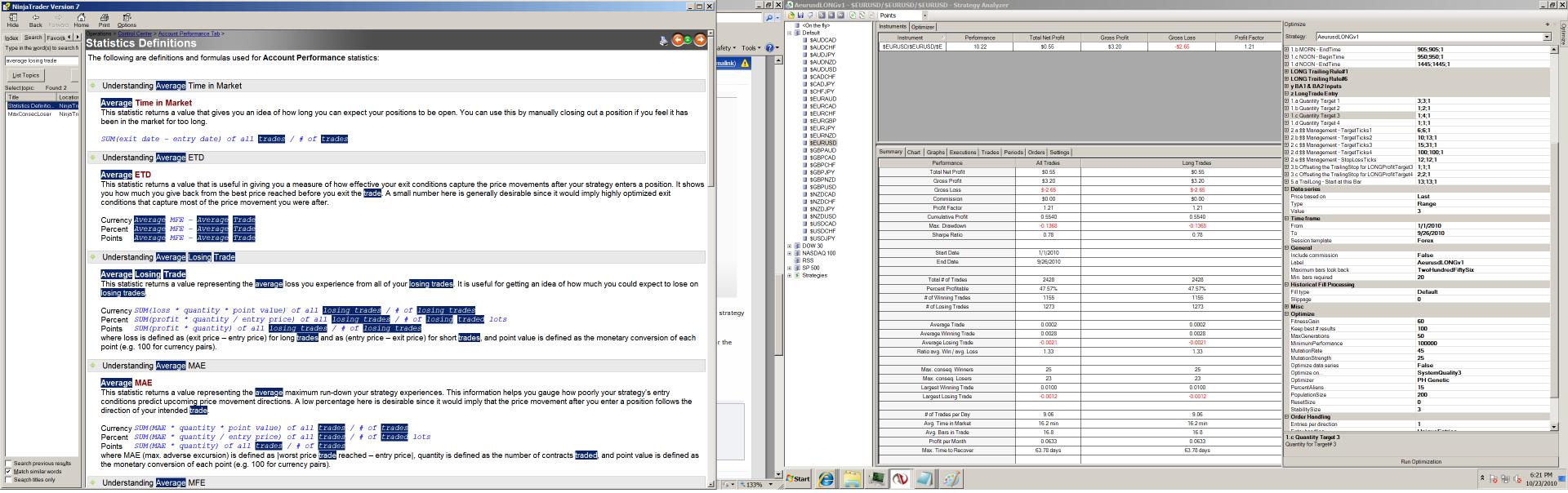Open the Trades tab in analyzer
Viewport: 1568px width, 493px height.
click(x=990, y=153)
